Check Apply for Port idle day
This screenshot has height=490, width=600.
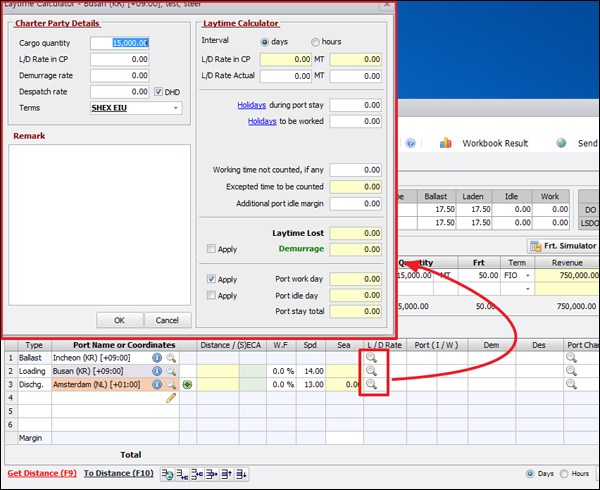211,295
